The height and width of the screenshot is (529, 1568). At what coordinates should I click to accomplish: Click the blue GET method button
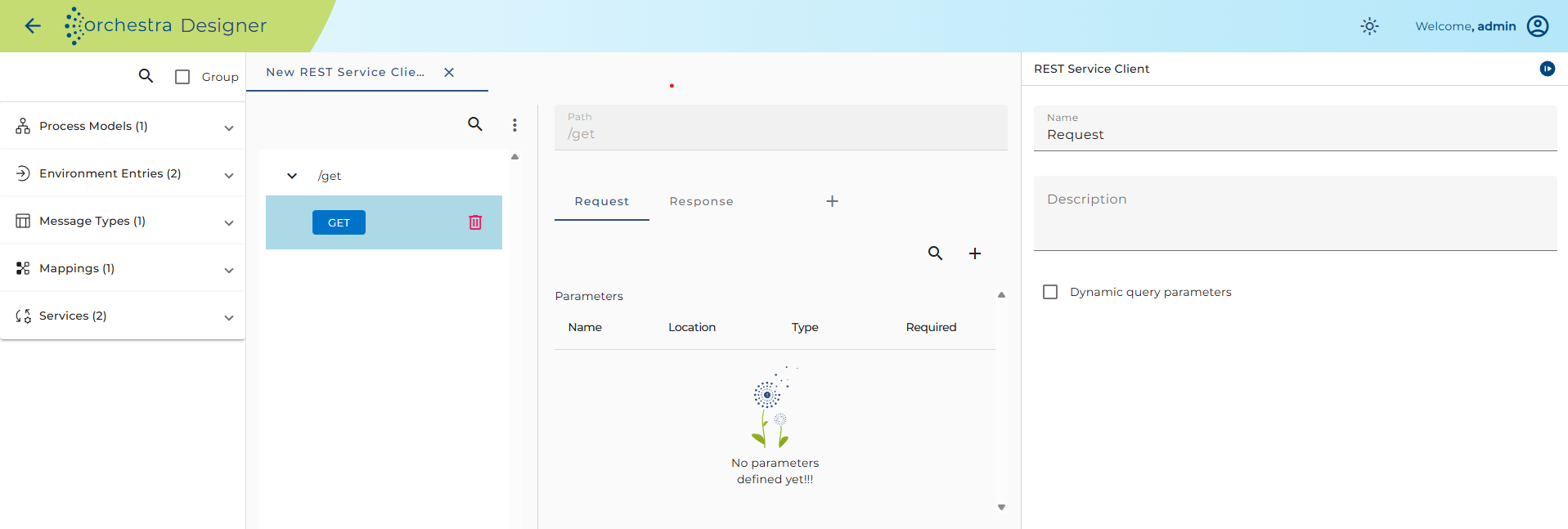coord(339,222)
